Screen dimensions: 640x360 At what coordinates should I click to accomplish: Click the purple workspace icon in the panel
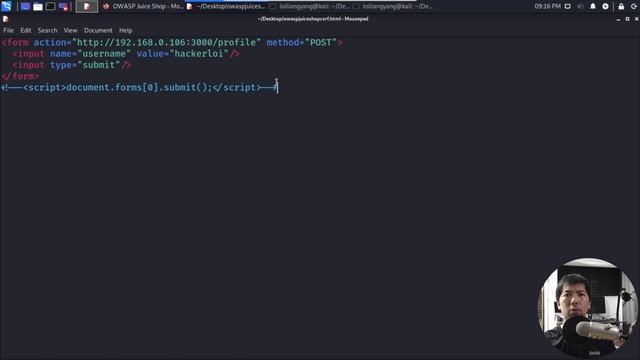tap(63, 7)
